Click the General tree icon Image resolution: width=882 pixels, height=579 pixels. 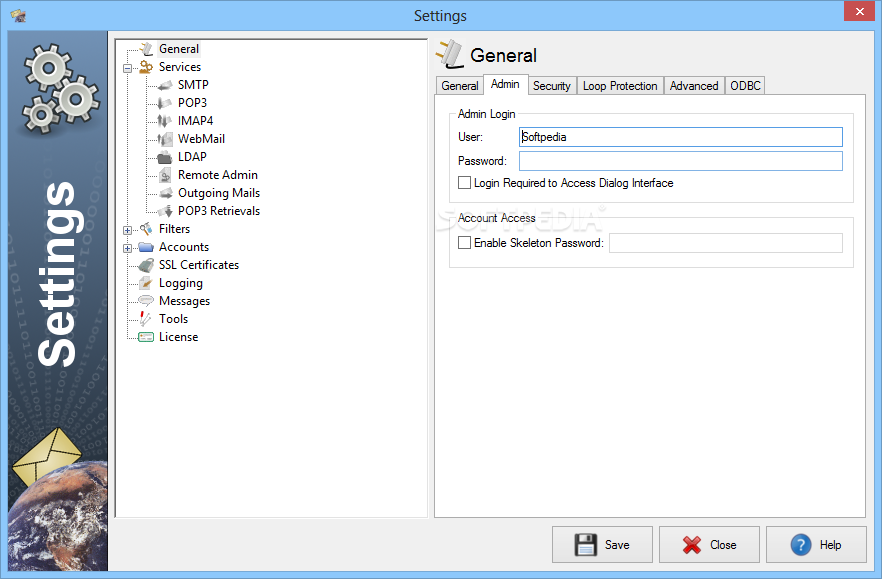coord(146,49)
